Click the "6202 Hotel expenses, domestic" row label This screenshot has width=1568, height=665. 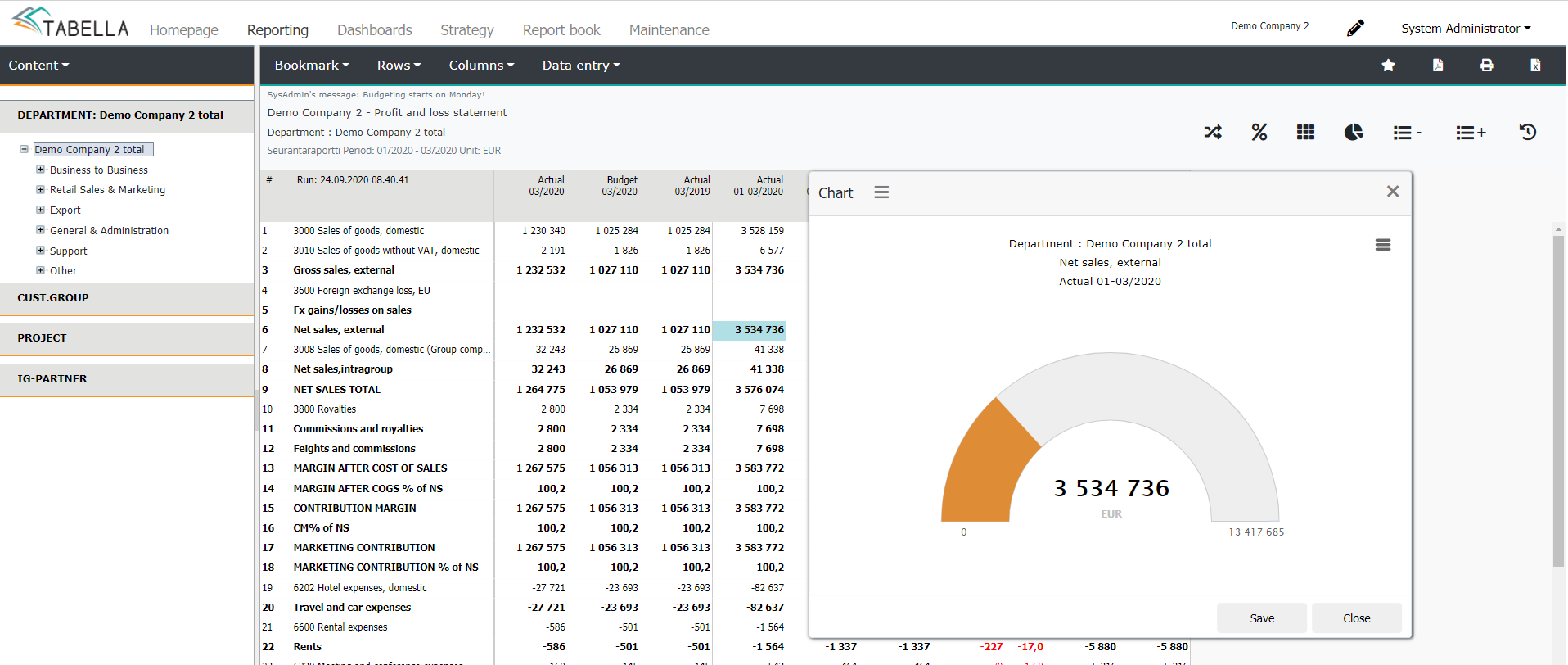coord(360,588)
